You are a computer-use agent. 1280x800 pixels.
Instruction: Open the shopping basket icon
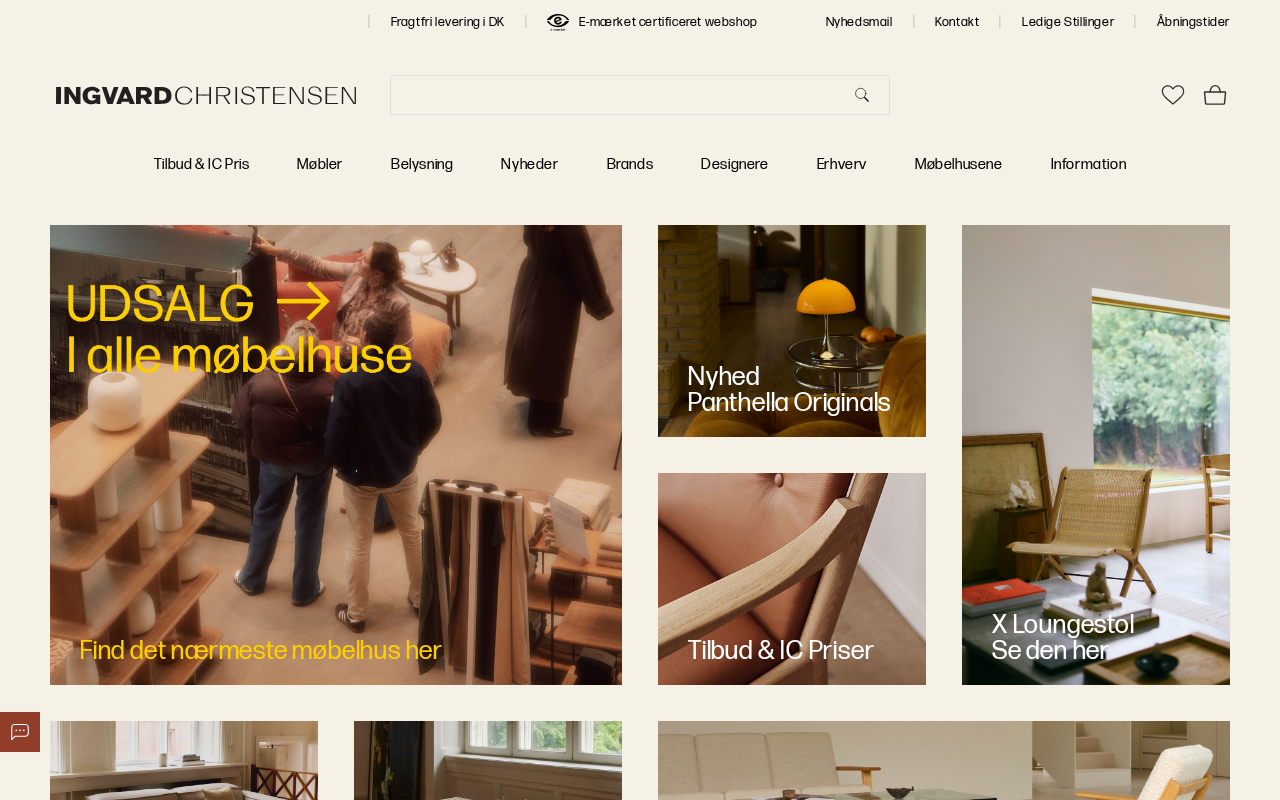(1215, 95)
